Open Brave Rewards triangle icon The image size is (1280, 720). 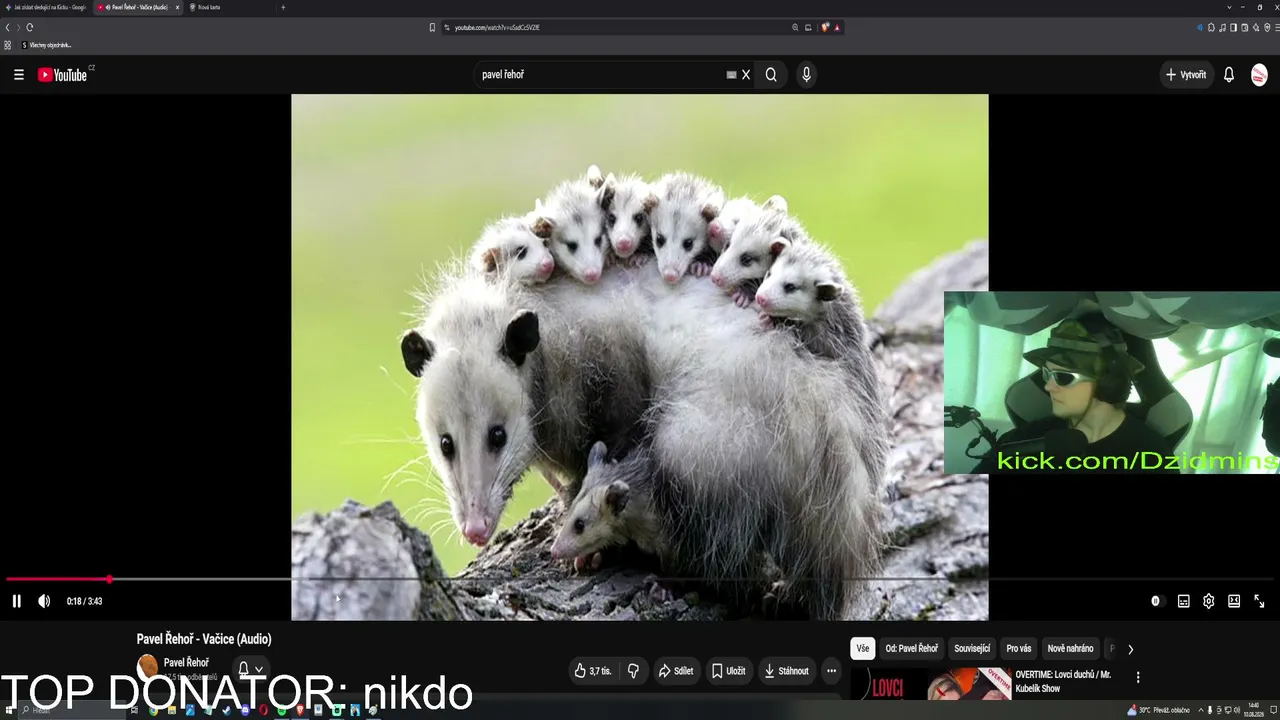pos(837,27)
